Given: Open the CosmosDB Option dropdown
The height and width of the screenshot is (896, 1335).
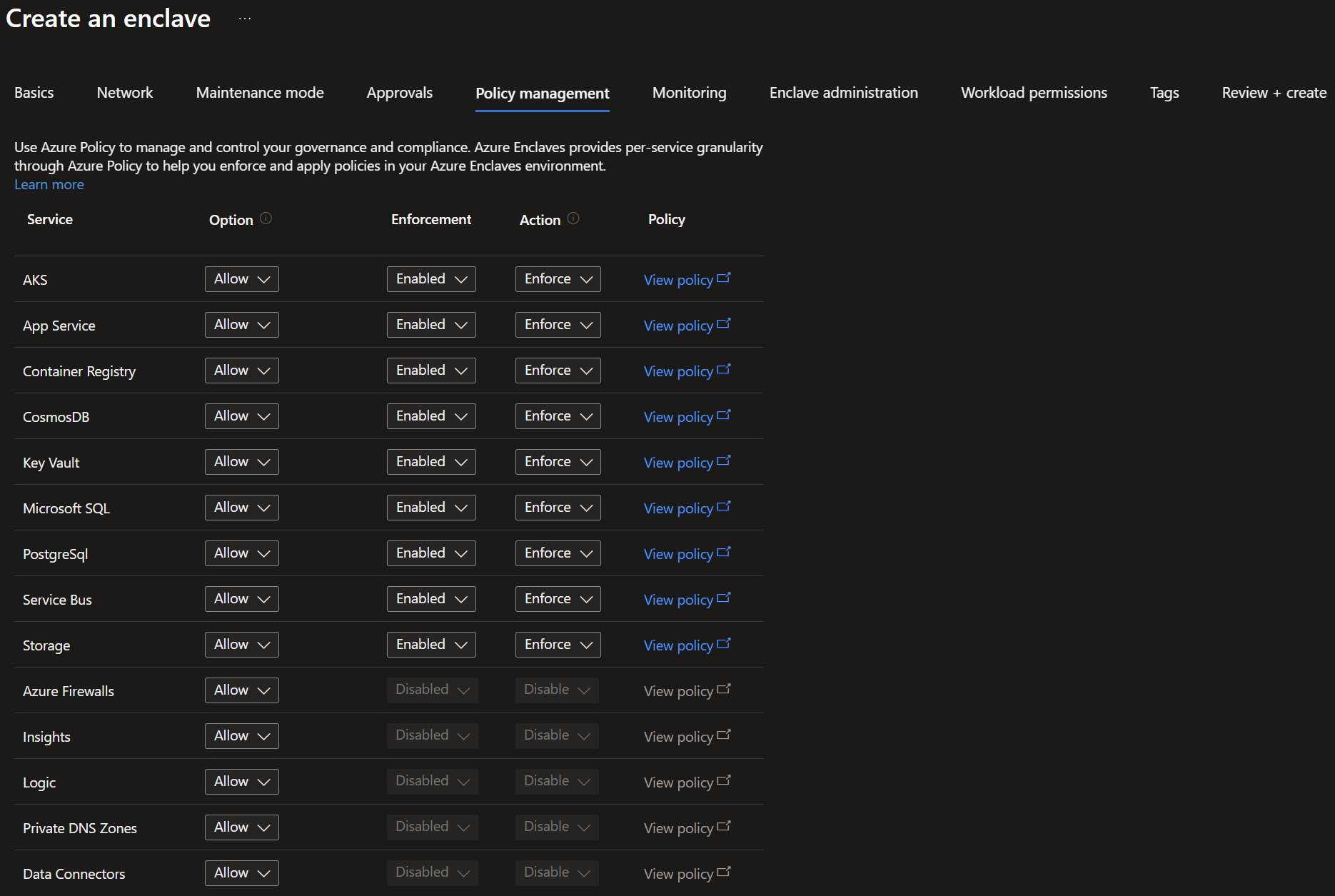Looking at the screenshot, I should pos(242,416).
